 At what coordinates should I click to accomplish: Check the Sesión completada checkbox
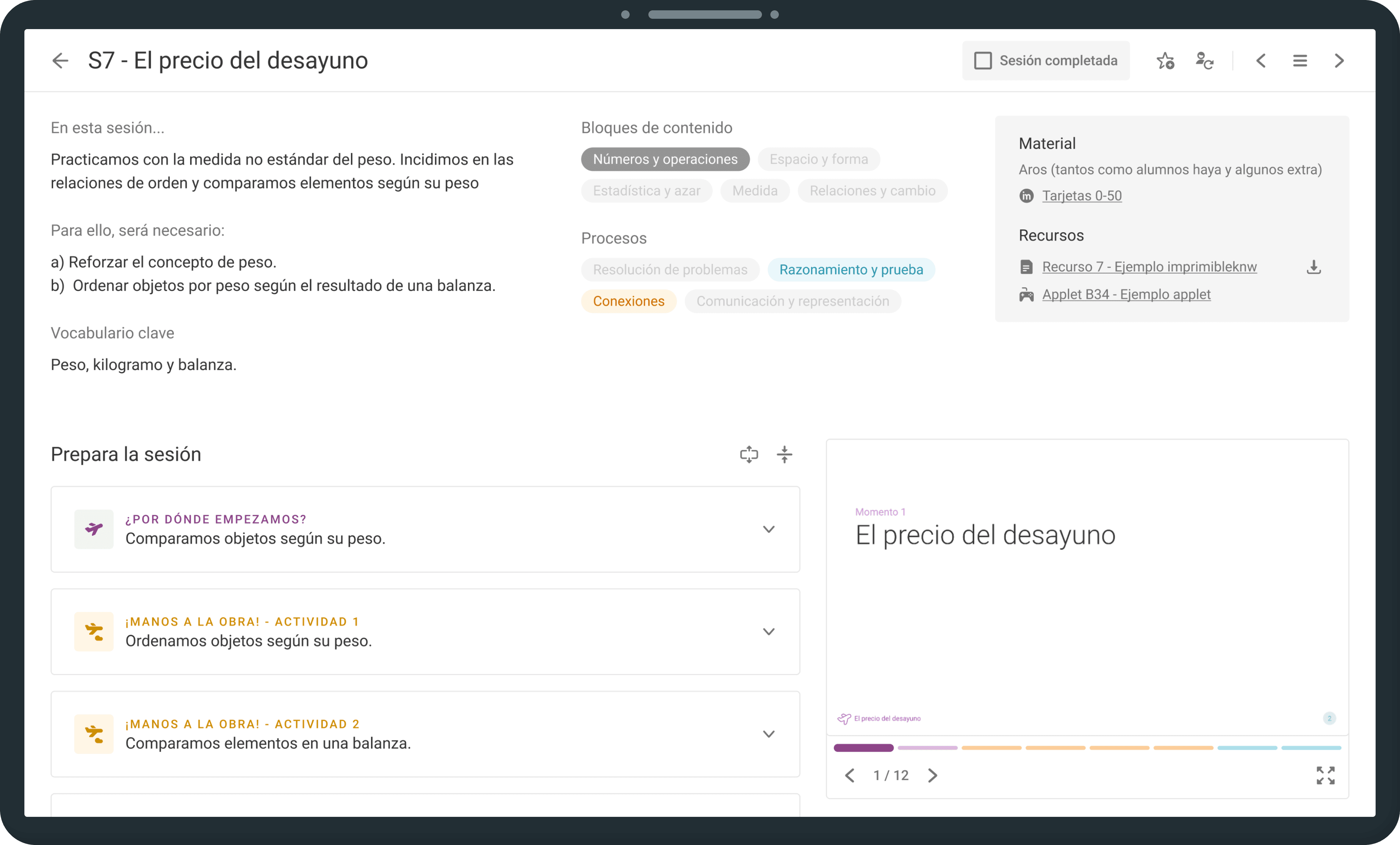(x=983, y=60)
